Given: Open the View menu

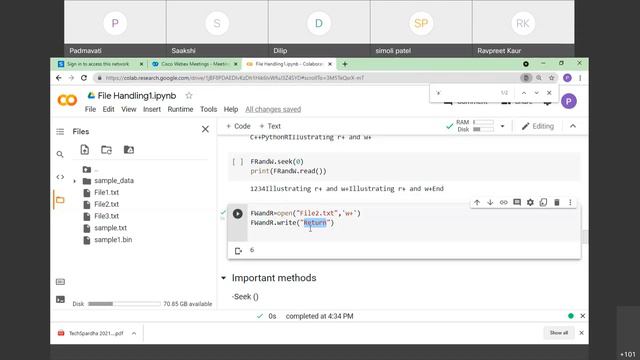Looking at the screenshot, I should (x=129, y=109).
